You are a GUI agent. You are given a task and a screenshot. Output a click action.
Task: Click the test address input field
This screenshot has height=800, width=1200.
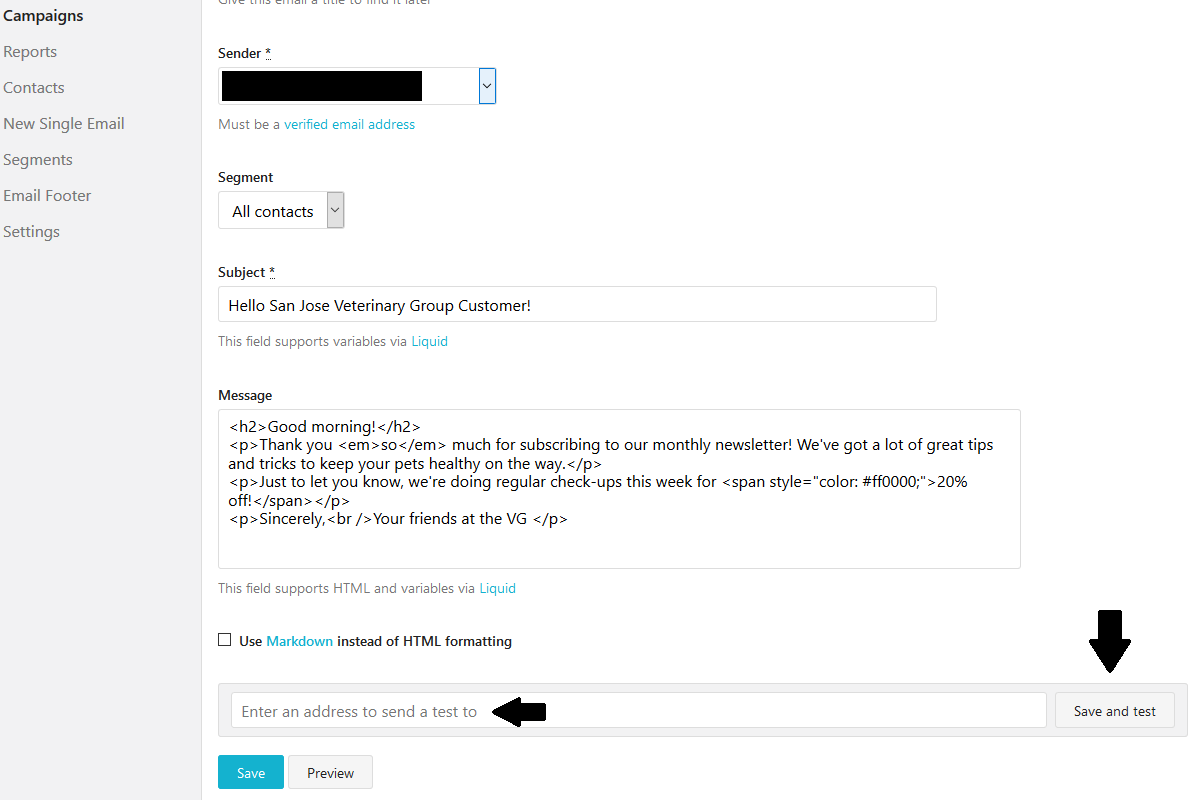[x=638, y=711]
